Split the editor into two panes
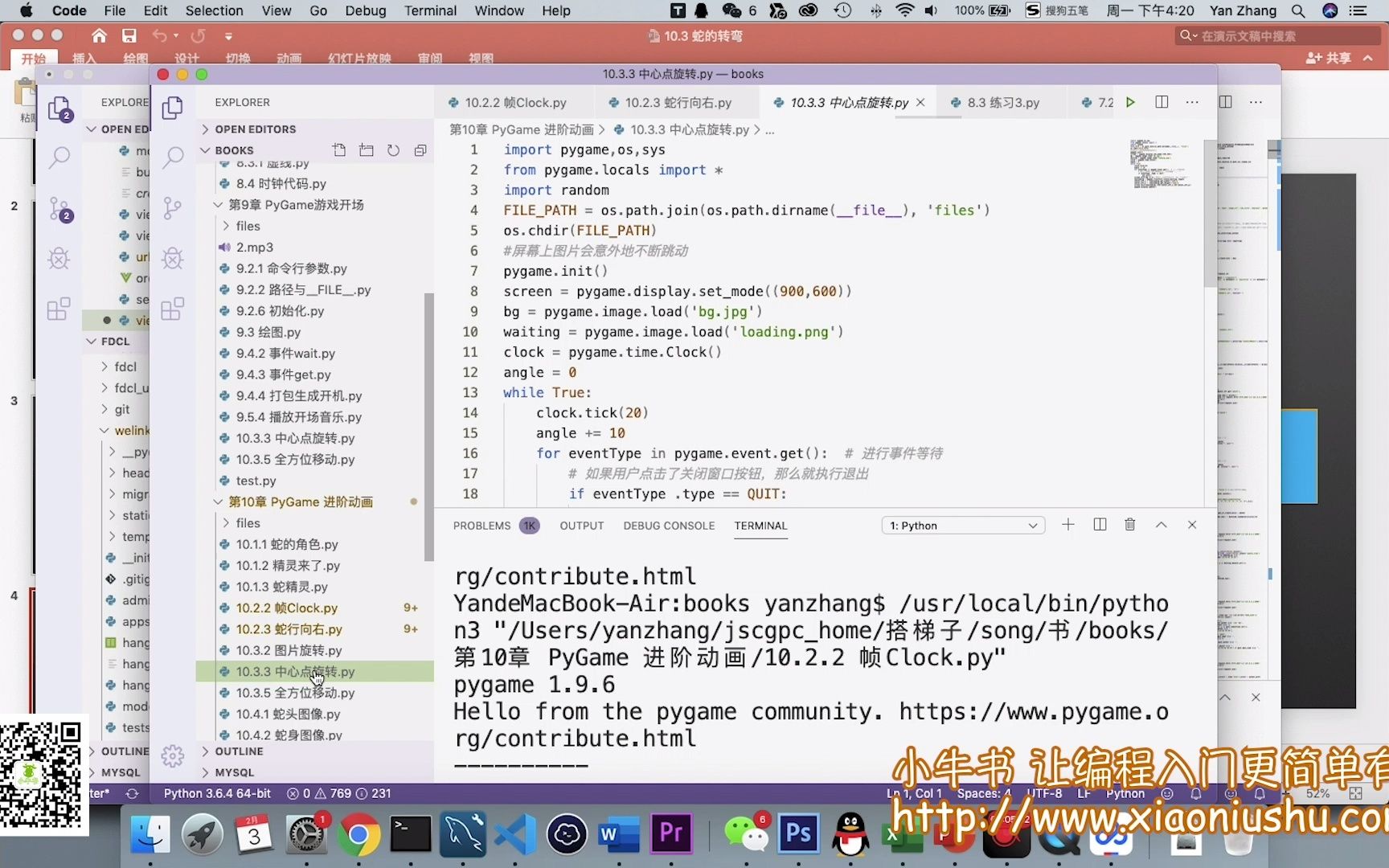The width and height of the screenshot is (1389, 868). (1162, 102)
